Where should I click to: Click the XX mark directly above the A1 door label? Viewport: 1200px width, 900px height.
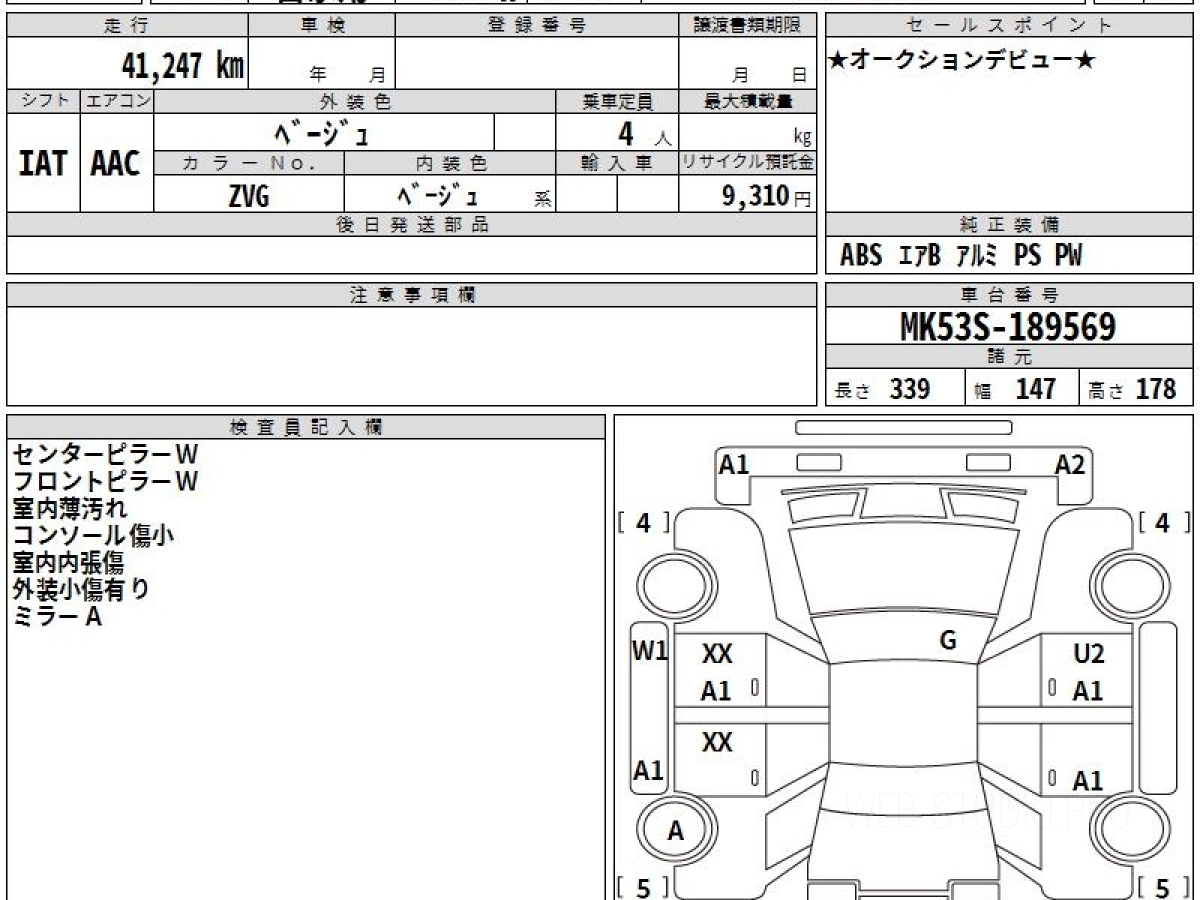tap(717, 655)
